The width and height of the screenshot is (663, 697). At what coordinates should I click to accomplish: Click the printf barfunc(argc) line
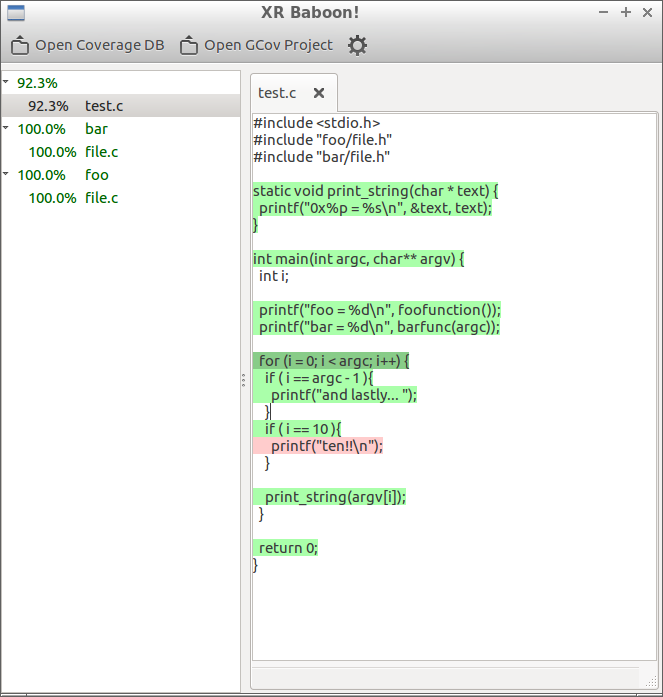click(376, 327)
